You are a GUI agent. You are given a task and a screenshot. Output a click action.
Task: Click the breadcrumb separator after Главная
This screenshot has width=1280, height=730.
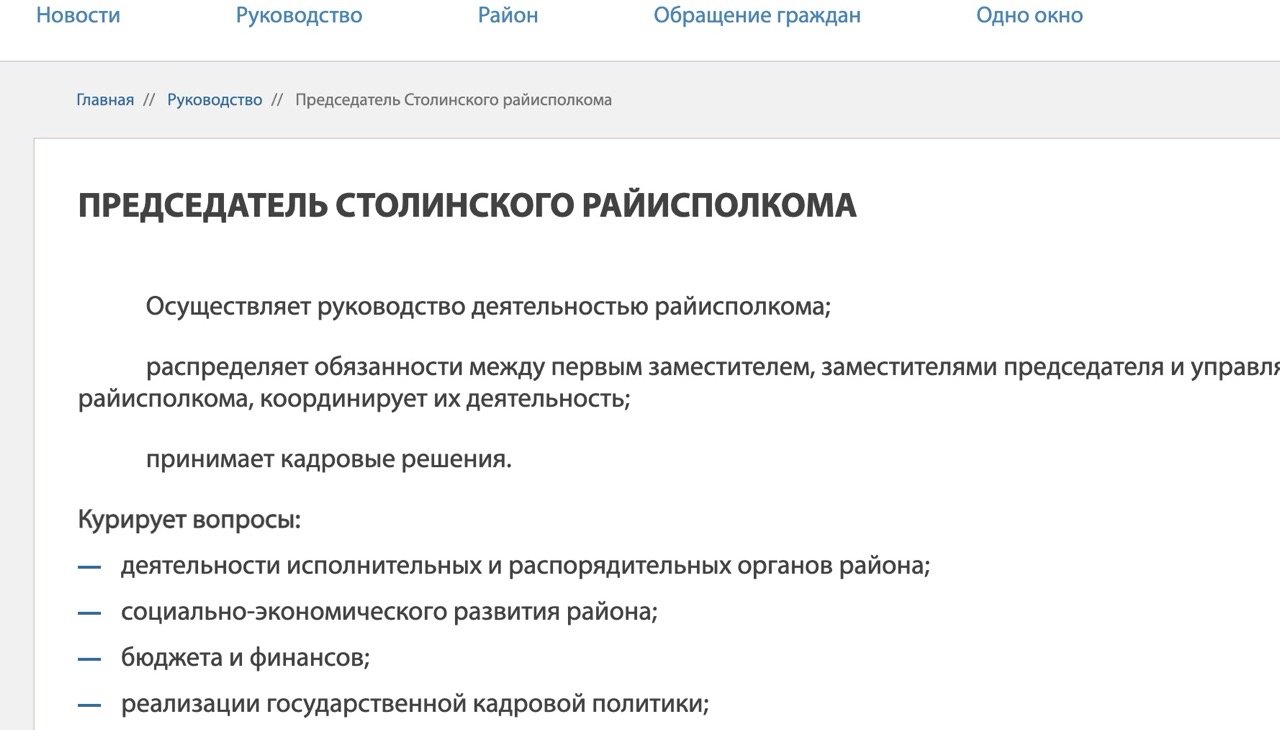[x=148, y=99]
